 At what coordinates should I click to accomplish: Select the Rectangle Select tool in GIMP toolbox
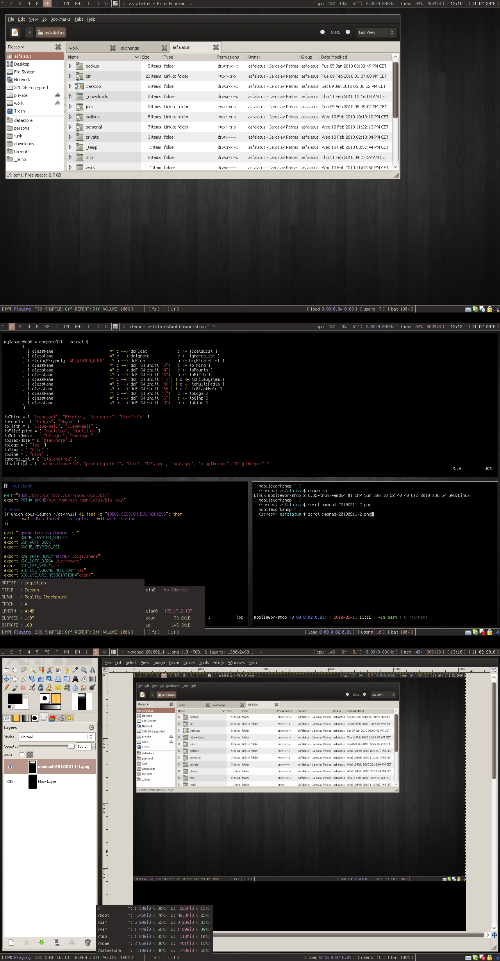coord(7,670)
